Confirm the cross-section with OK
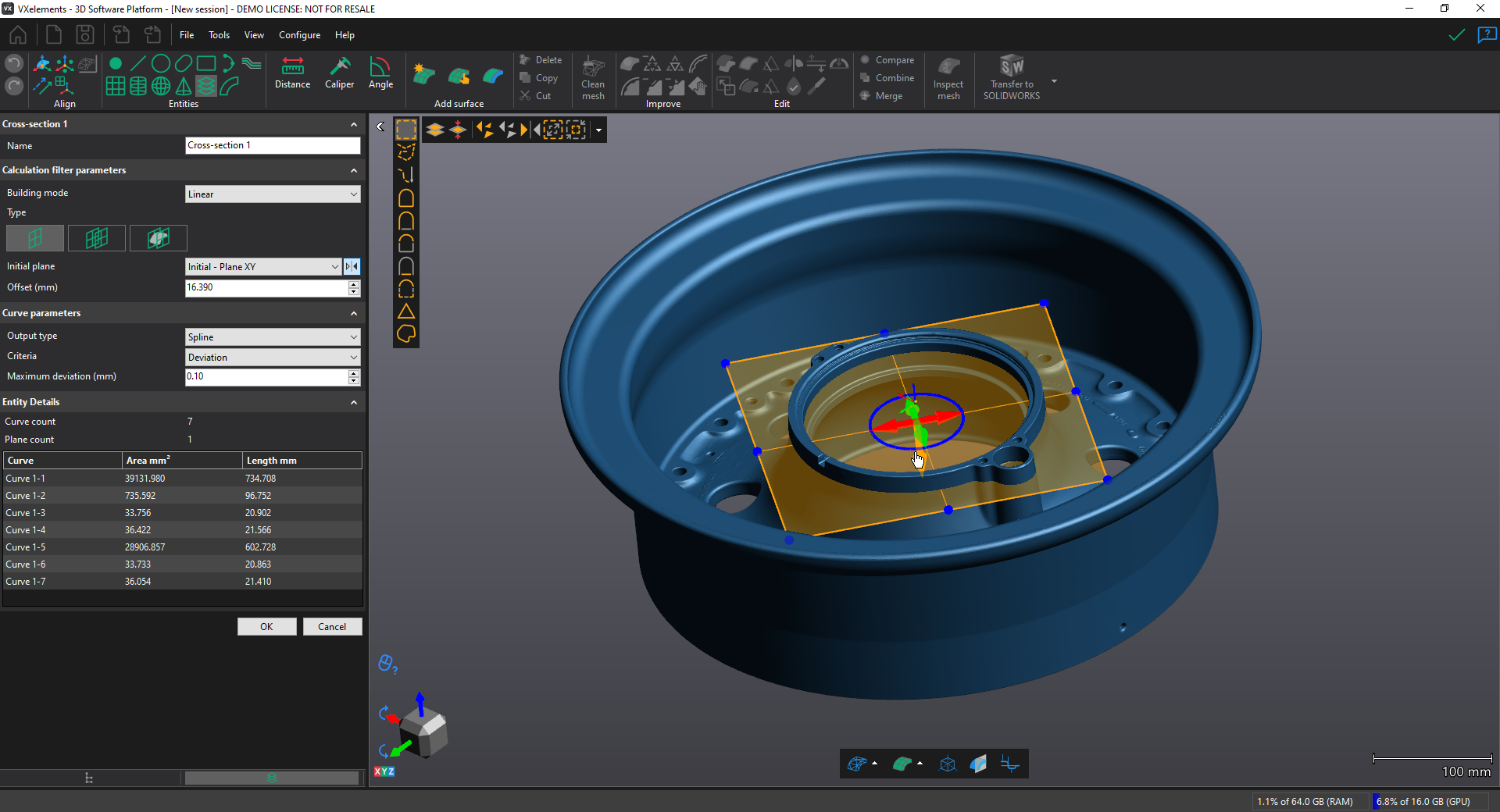 (266, 626)
